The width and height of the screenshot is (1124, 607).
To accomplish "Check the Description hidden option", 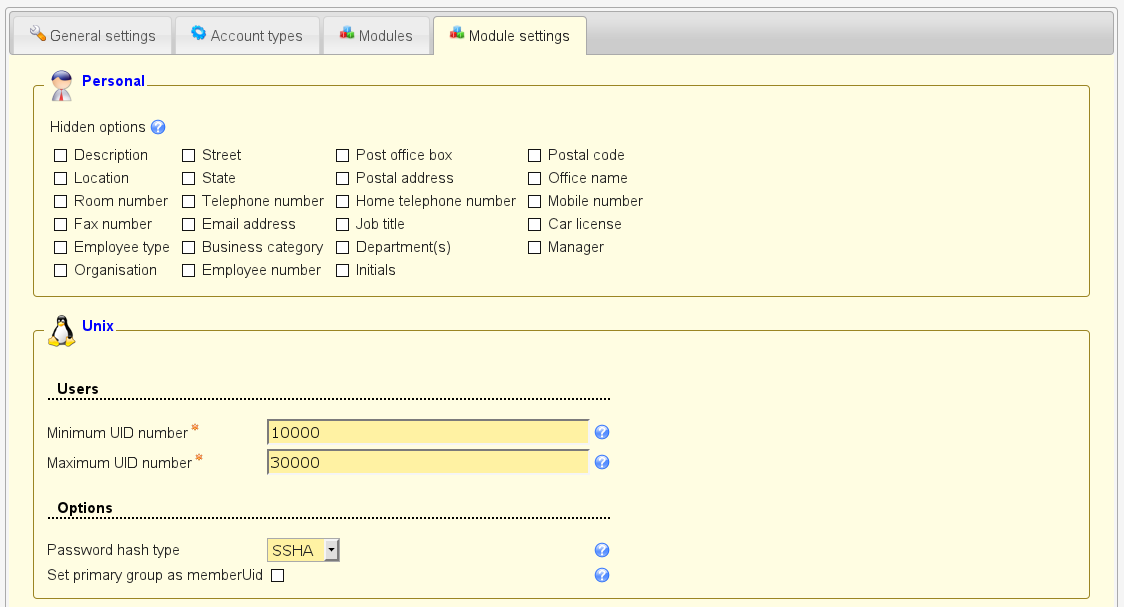I will (61, 155).
